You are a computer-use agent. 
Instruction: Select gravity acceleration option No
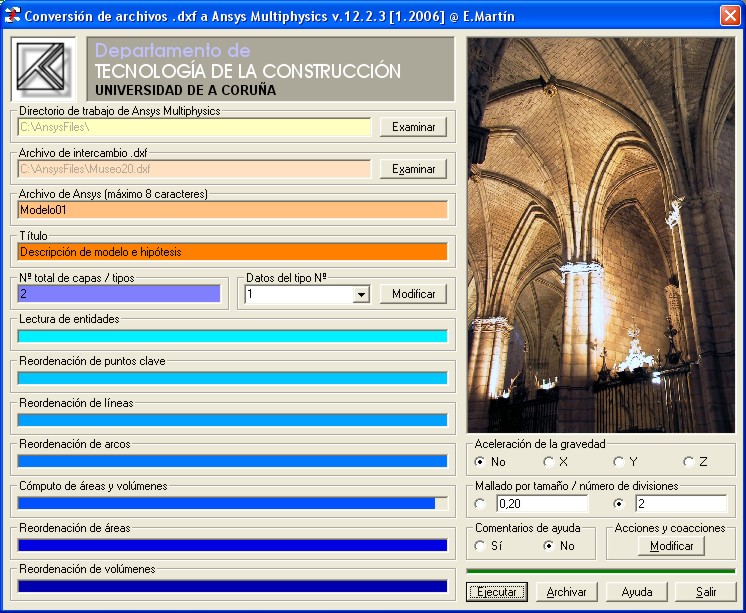pos(481,462)
